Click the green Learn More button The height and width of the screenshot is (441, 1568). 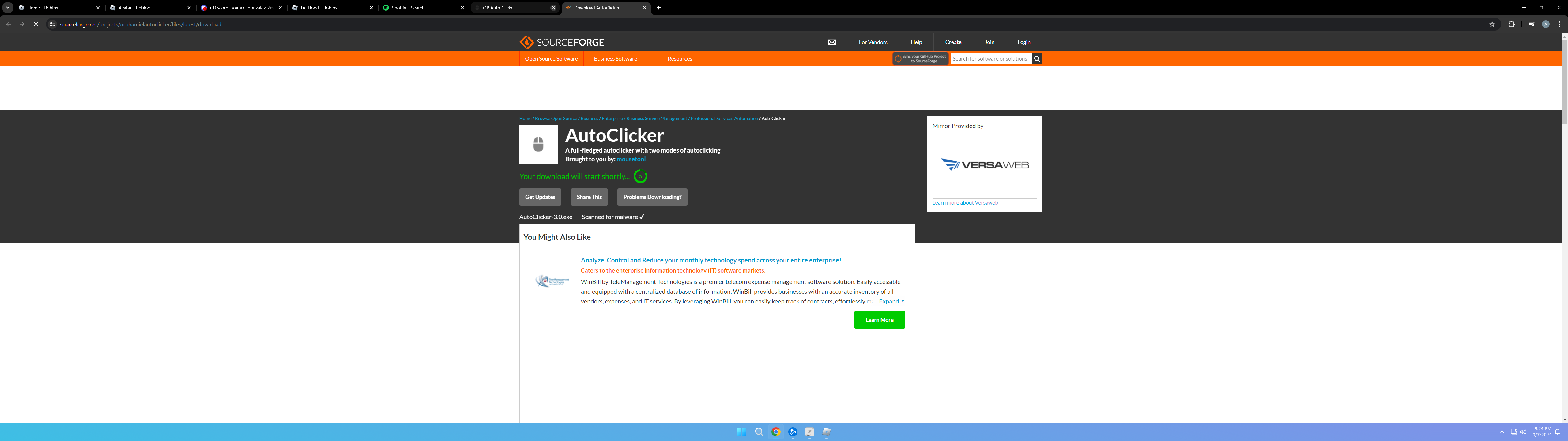point(879,320)
